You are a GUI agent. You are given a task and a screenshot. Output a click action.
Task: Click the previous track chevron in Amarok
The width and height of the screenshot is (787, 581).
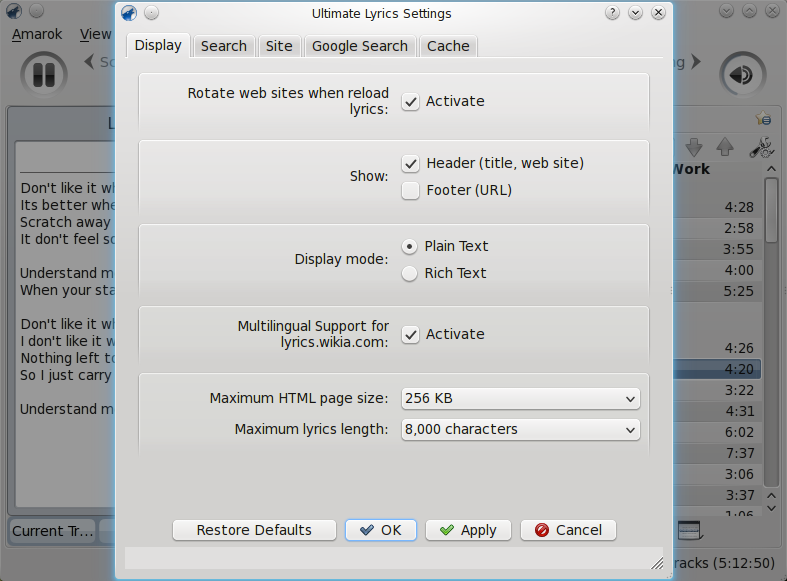[89, 62]
